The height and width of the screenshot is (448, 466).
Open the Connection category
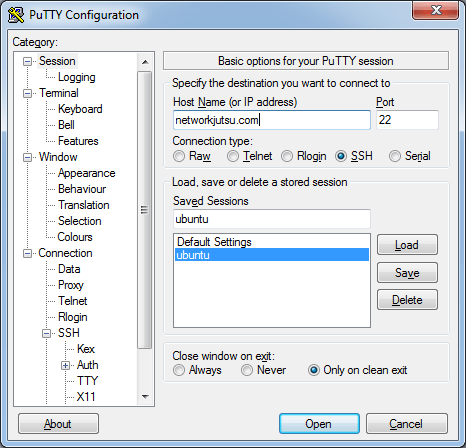[65, 253]
